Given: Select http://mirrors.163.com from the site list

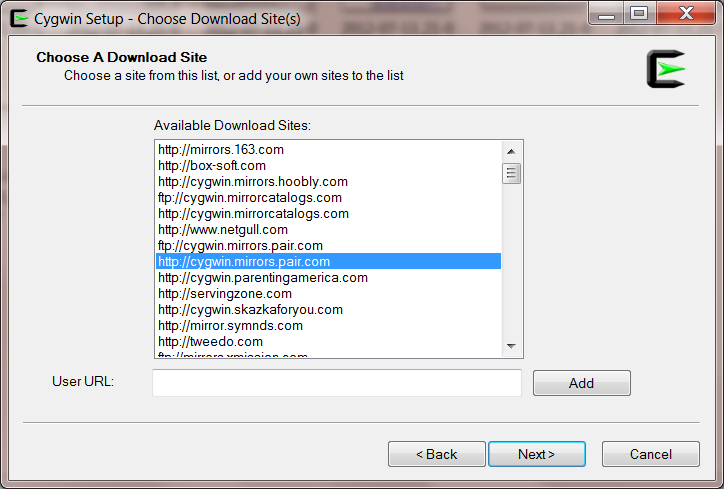Looking at the screenshot, I should coord(328,150).
